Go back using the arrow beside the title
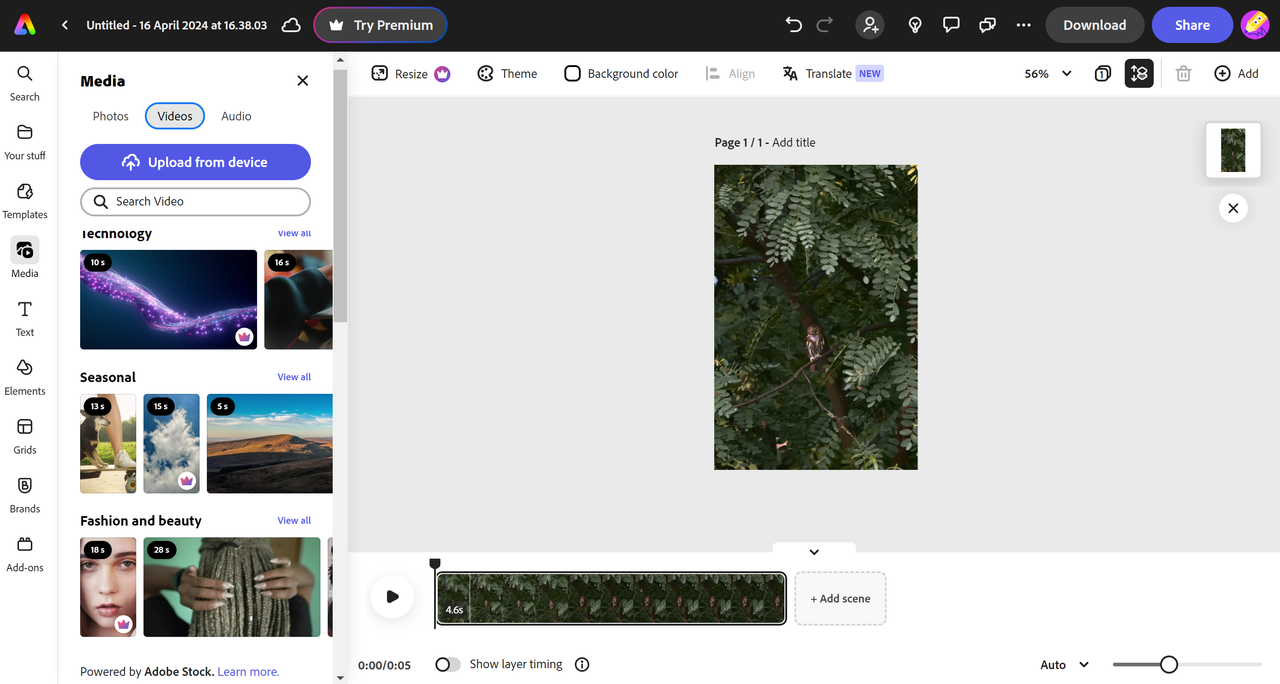1280x684 pixels. point(65,25)
